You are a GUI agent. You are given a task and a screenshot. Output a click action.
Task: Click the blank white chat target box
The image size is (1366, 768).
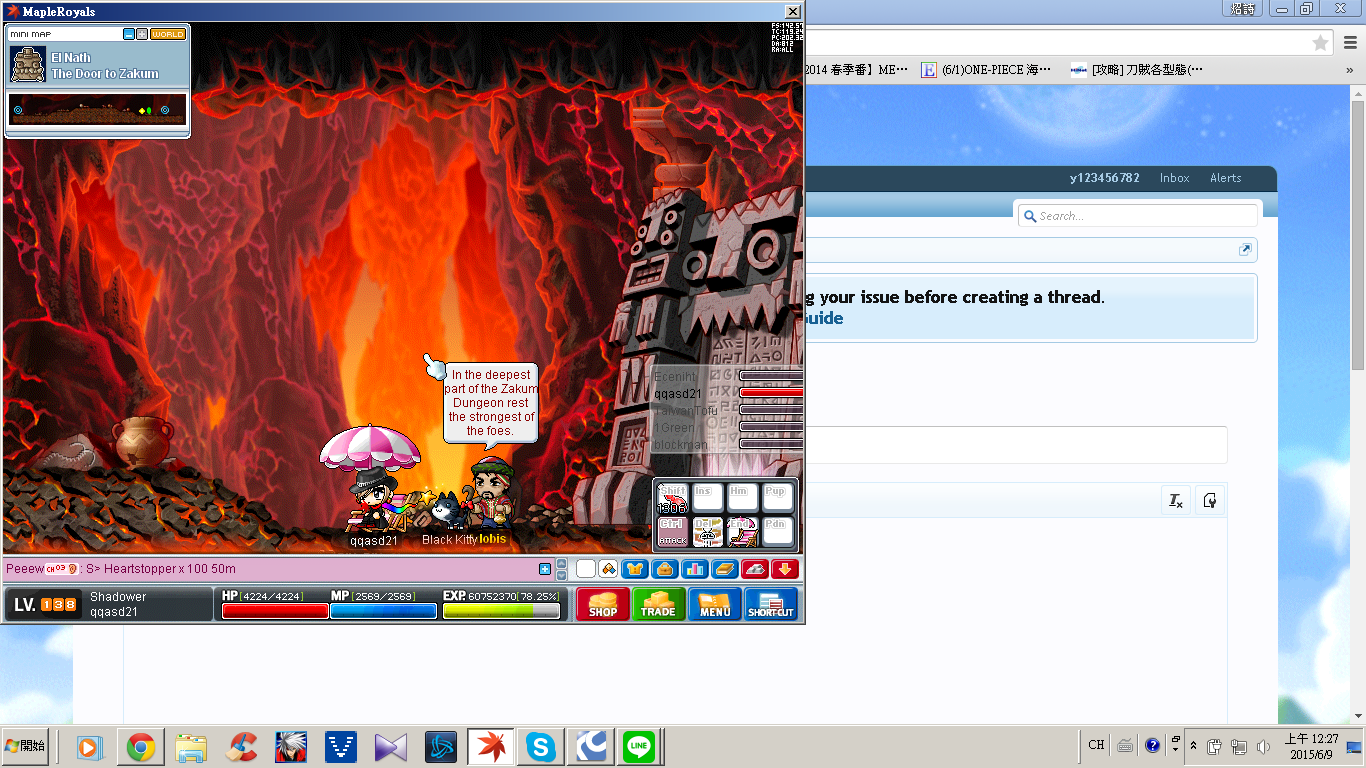click(586, 569)
